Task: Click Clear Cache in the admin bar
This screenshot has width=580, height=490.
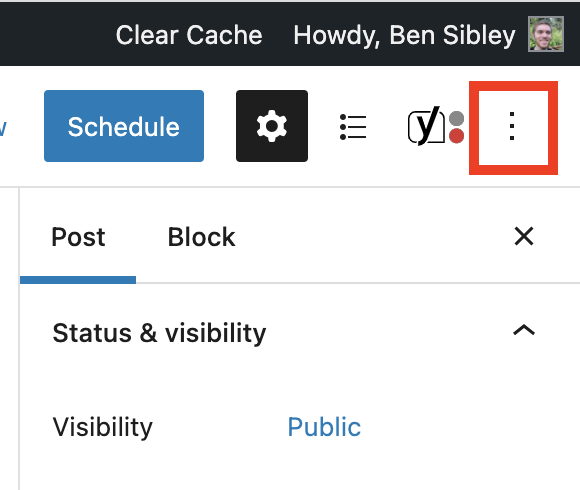Action: point(189,35)
